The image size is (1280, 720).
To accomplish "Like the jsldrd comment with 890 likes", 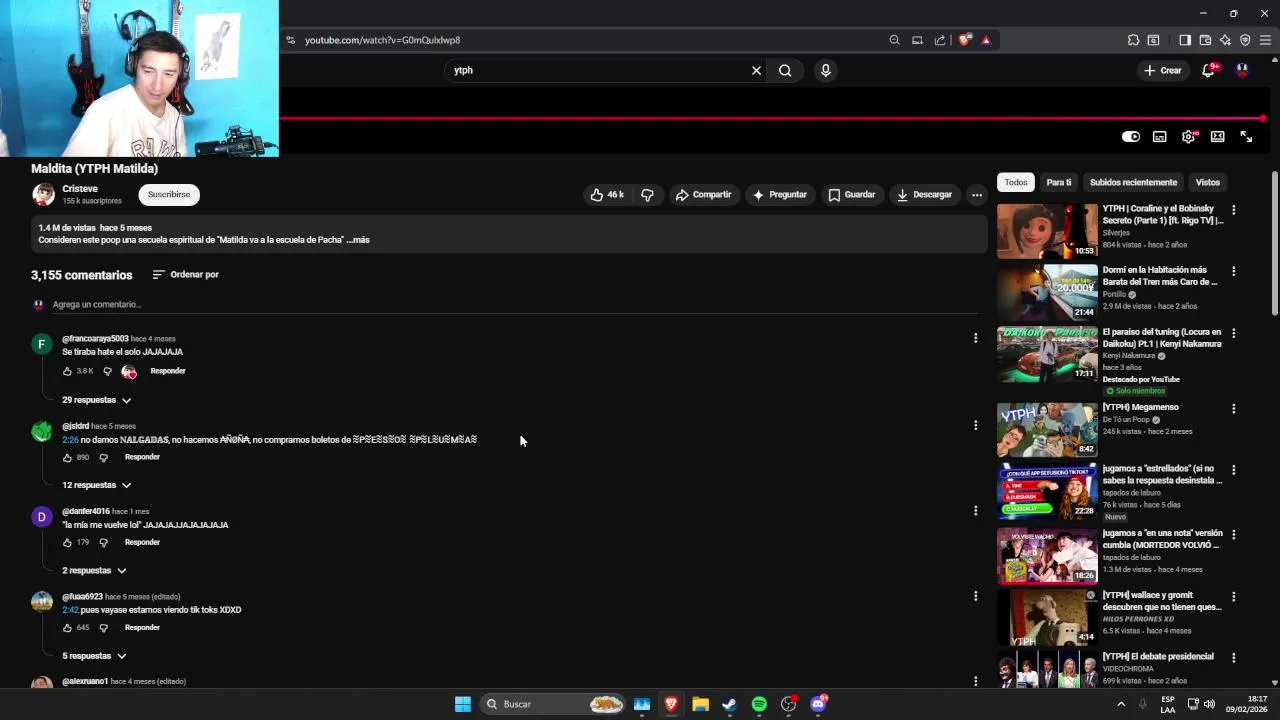I will click(x=68, y=457).
